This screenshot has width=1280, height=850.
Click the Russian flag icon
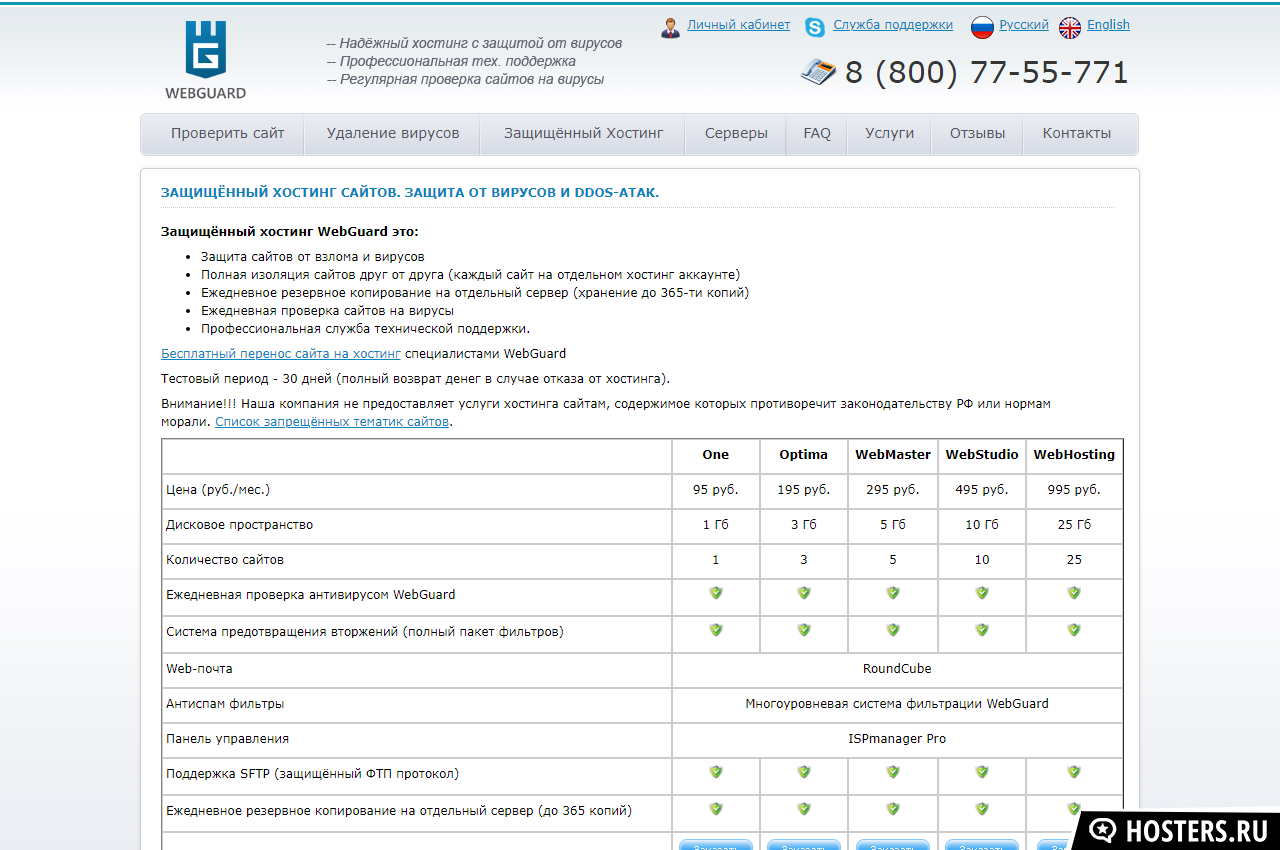point(982,27)
